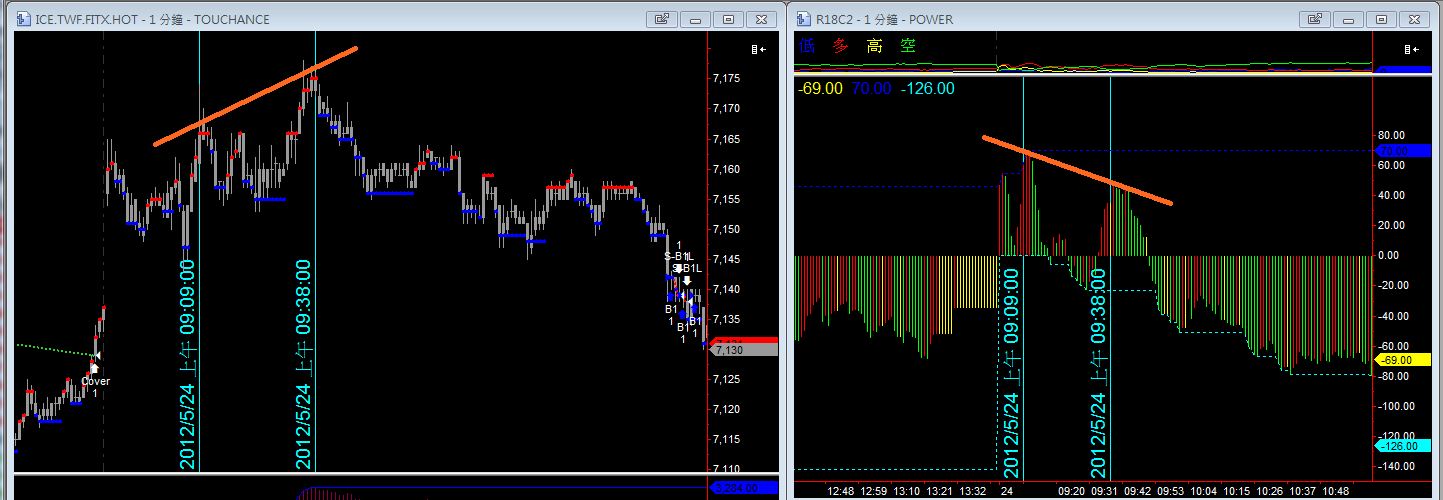Image resolution: width=1443 pixels, height=500 pixels.
Task: Click the 09:20 time axis label
Action: click(x=1071, y=491)
